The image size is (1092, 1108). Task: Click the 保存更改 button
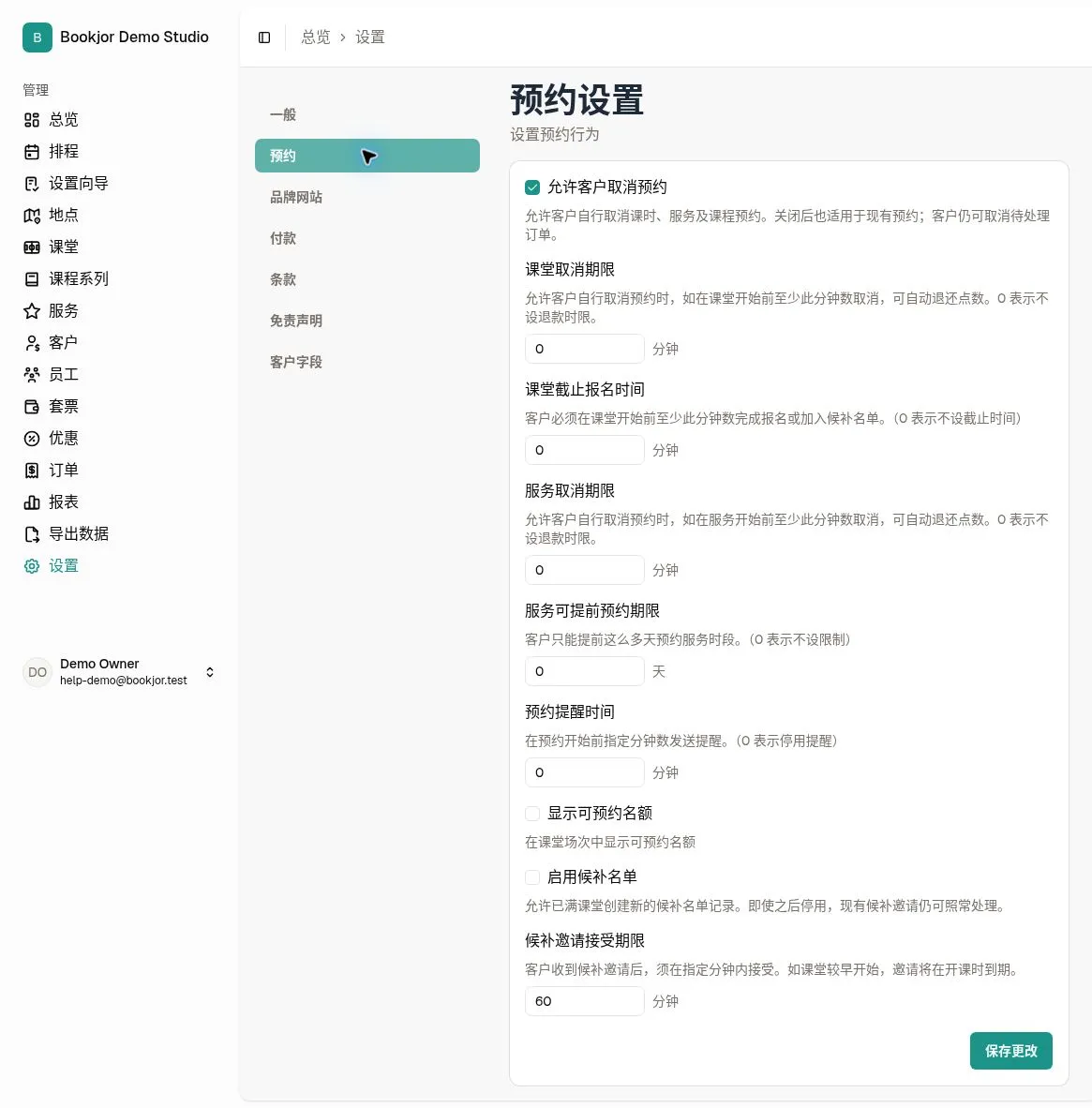point(1010,1051)
